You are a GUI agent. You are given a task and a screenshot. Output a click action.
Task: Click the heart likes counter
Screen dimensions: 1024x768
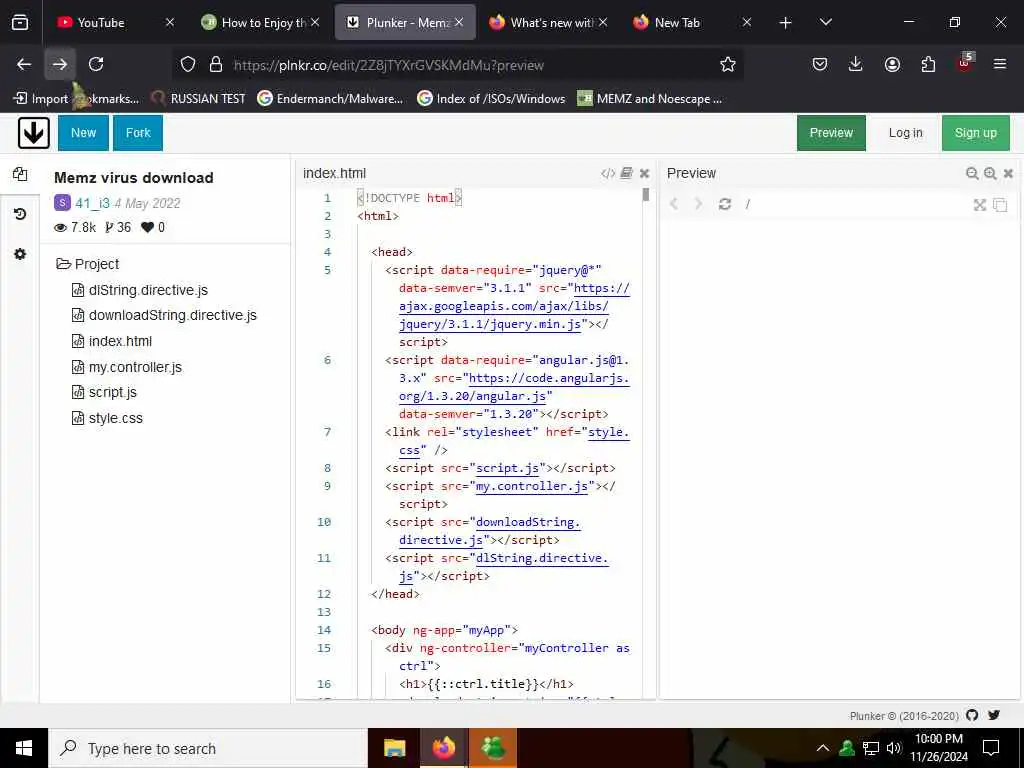coord(153,227)
